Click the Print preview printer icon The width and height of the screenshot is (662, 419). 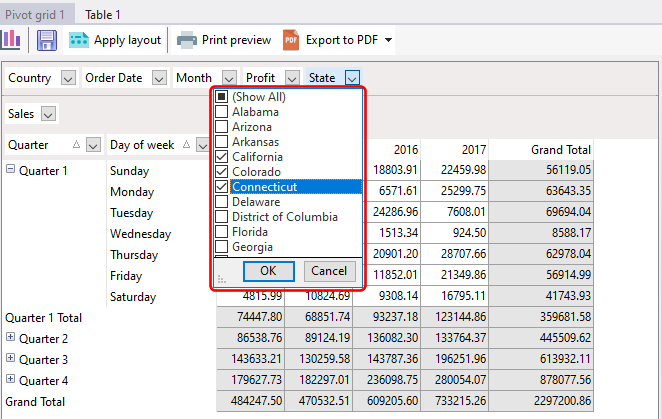tap(186, 40)
